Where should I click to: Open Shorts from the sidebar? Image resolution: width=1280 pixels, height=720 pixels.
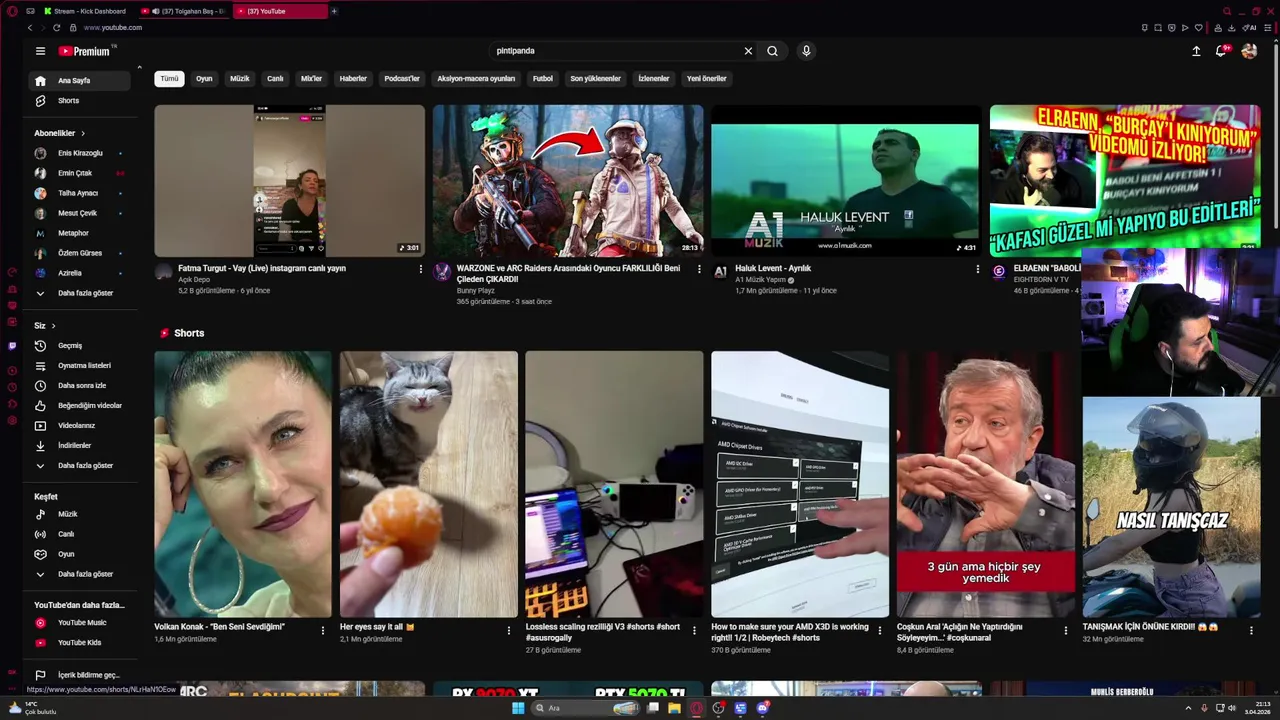[x=80, y=100]
